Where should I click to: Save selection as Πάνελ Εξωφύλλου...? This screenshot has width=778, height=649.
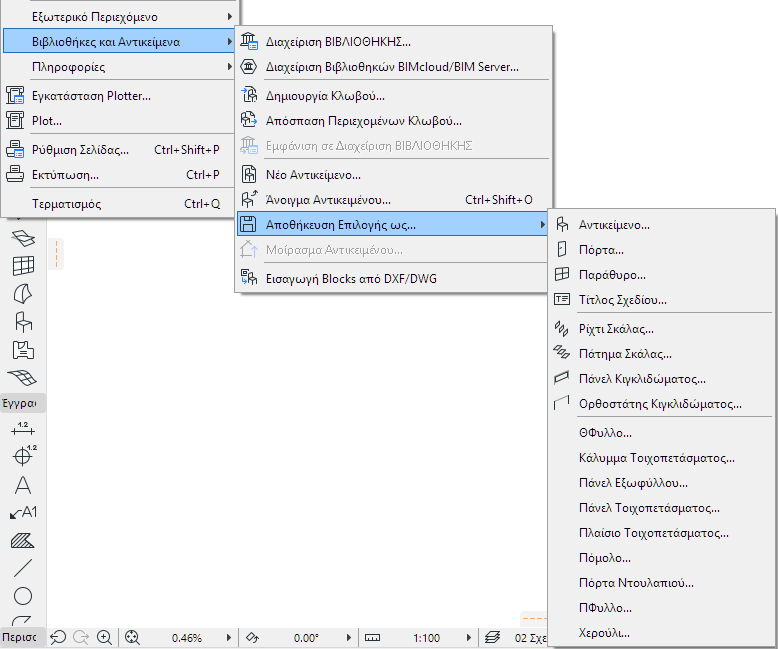click(662, 483)
